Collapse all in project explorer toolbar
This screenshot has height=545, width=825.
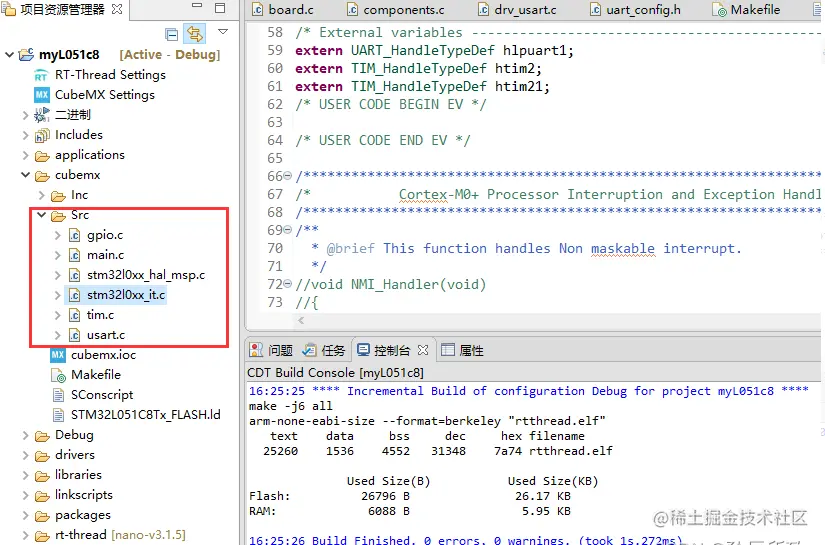[172, 34]
